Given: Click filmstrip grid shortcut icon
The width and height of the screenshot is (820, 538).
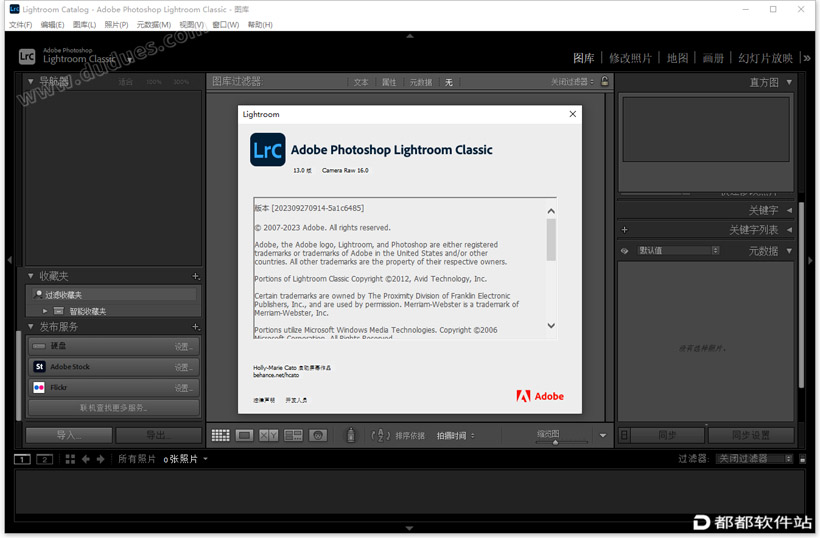Looking at the screenshot, I should (70, 459).
